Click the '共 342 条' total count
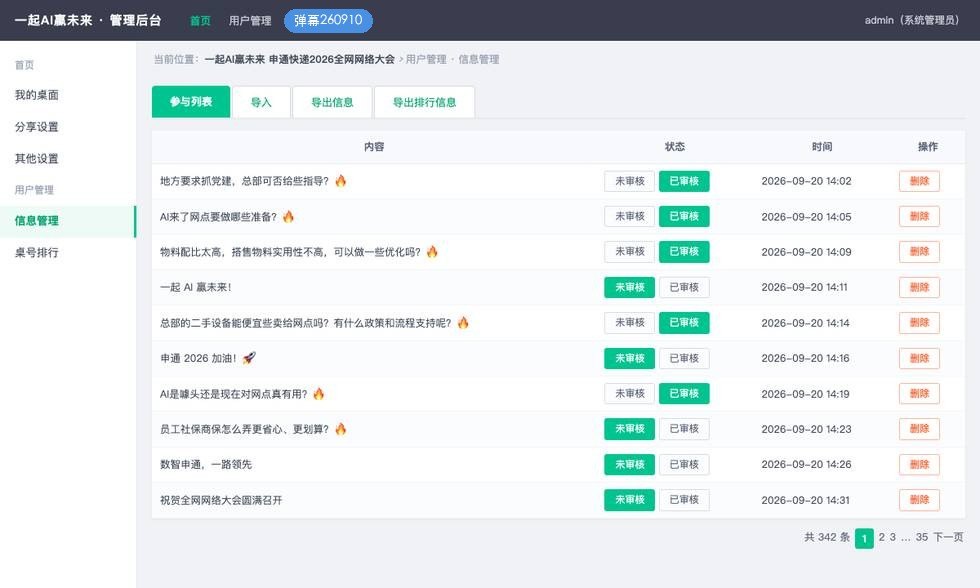This screenshot has height=588, width=980. (x=827, y=537)
